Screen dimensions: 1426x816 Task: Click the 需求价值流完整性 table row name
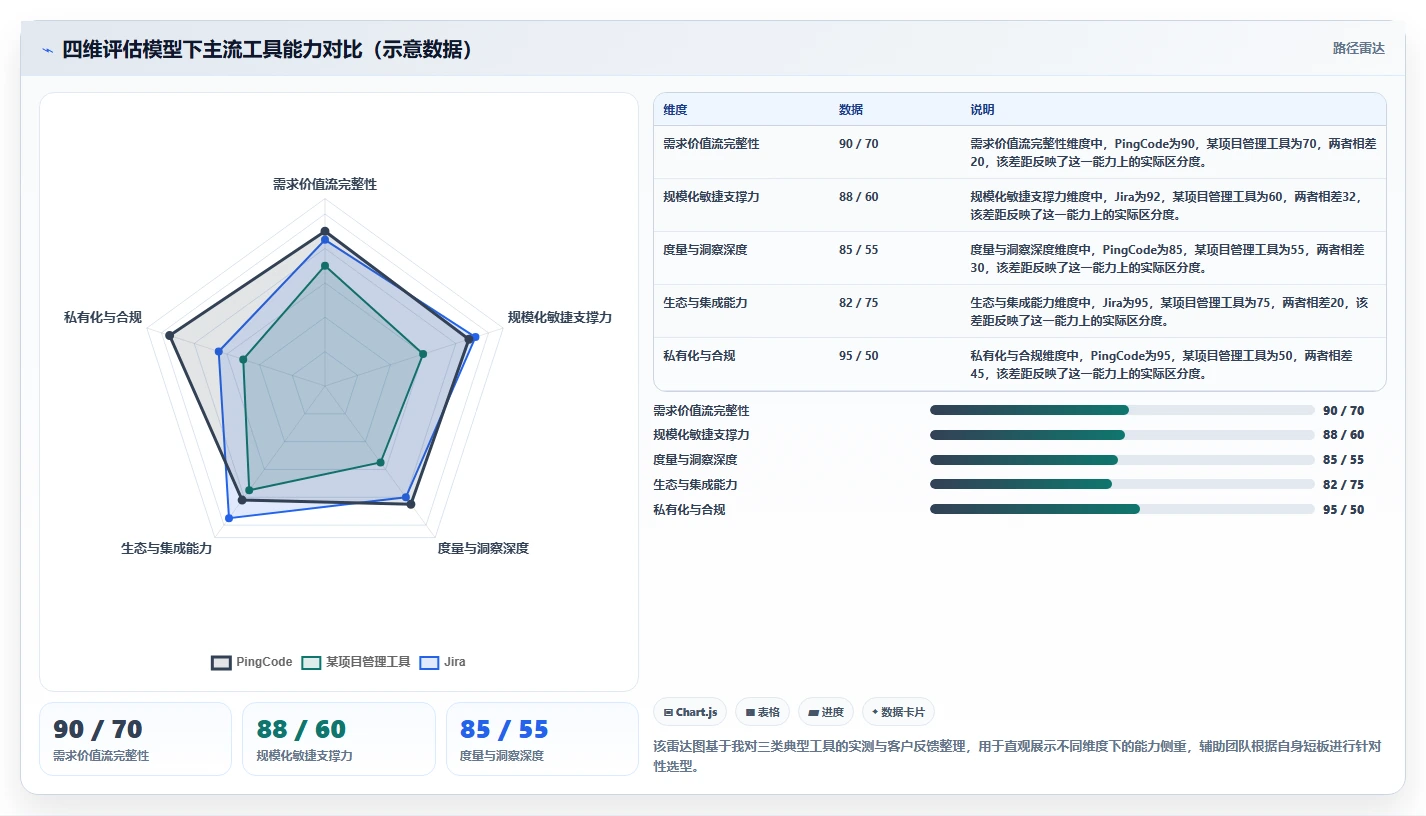(711, 144)
